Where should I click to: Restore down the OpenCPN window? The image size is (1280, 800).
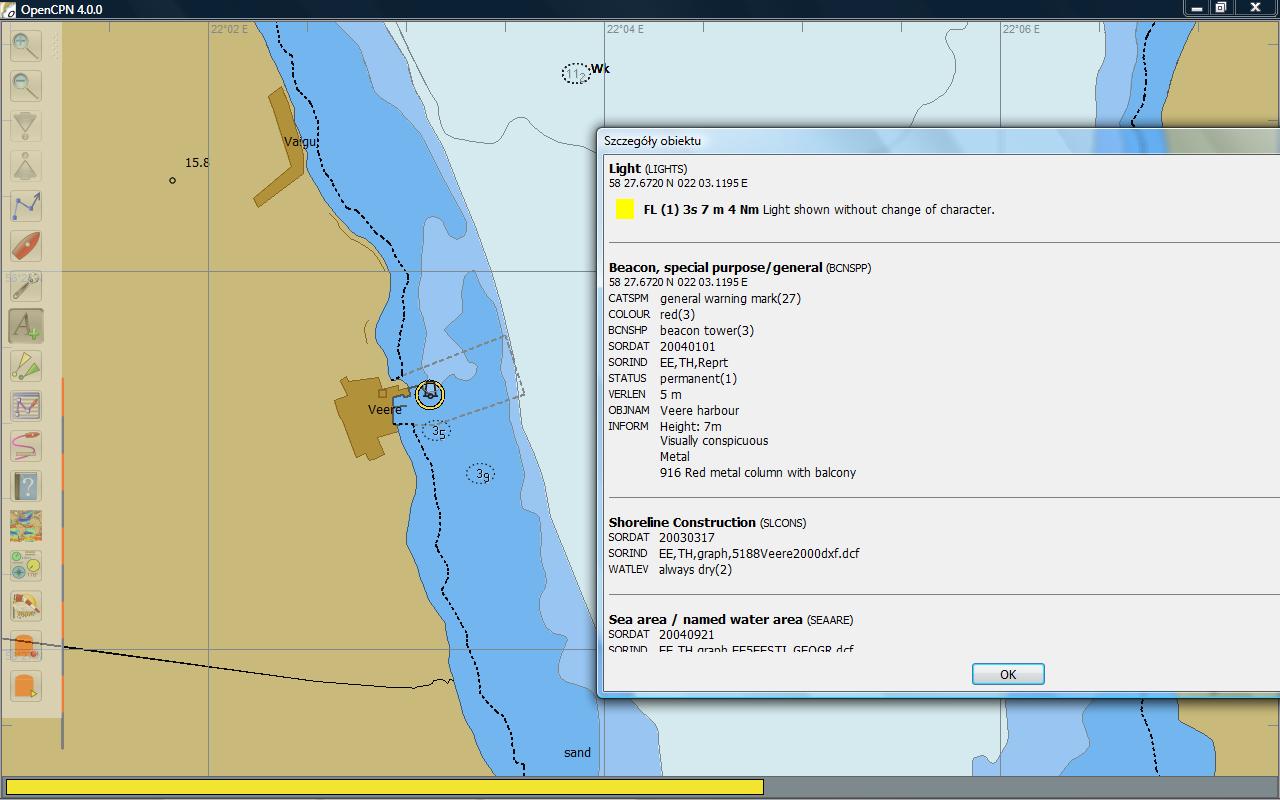(x=1221, y=8)
